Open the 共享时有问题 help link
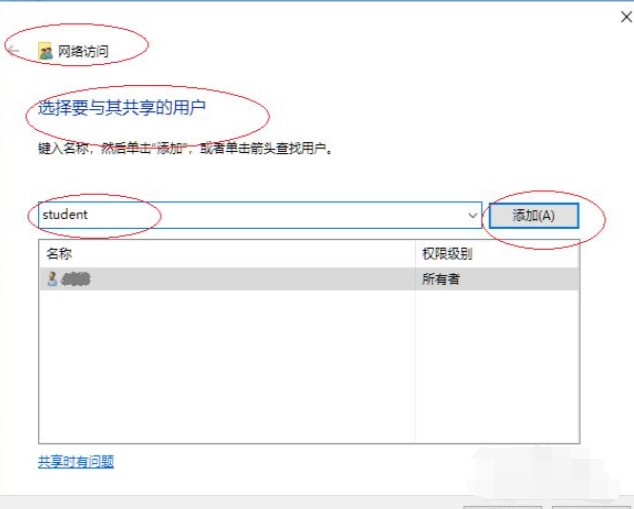Screen dimensions: 634x509 76,461
